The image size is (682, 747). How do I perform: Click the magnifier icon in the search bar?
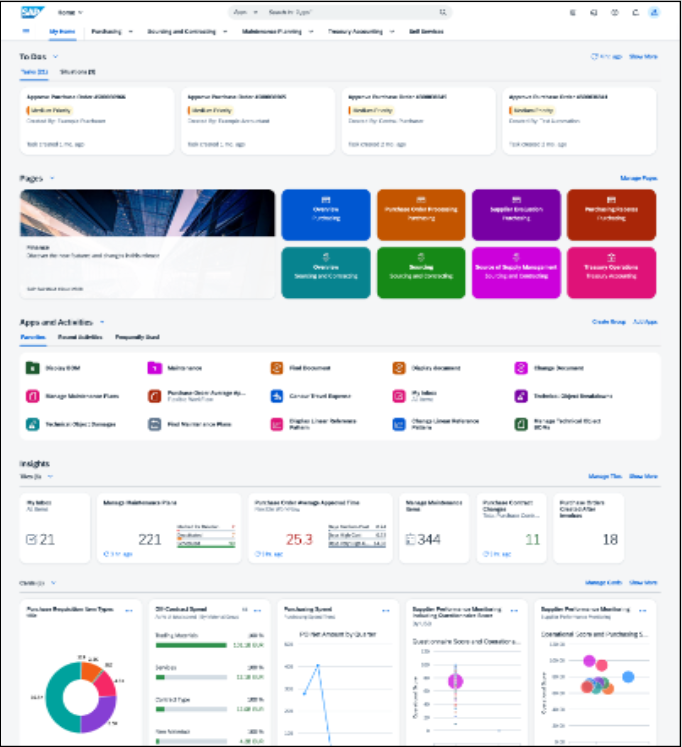click(x=443, y=12)
